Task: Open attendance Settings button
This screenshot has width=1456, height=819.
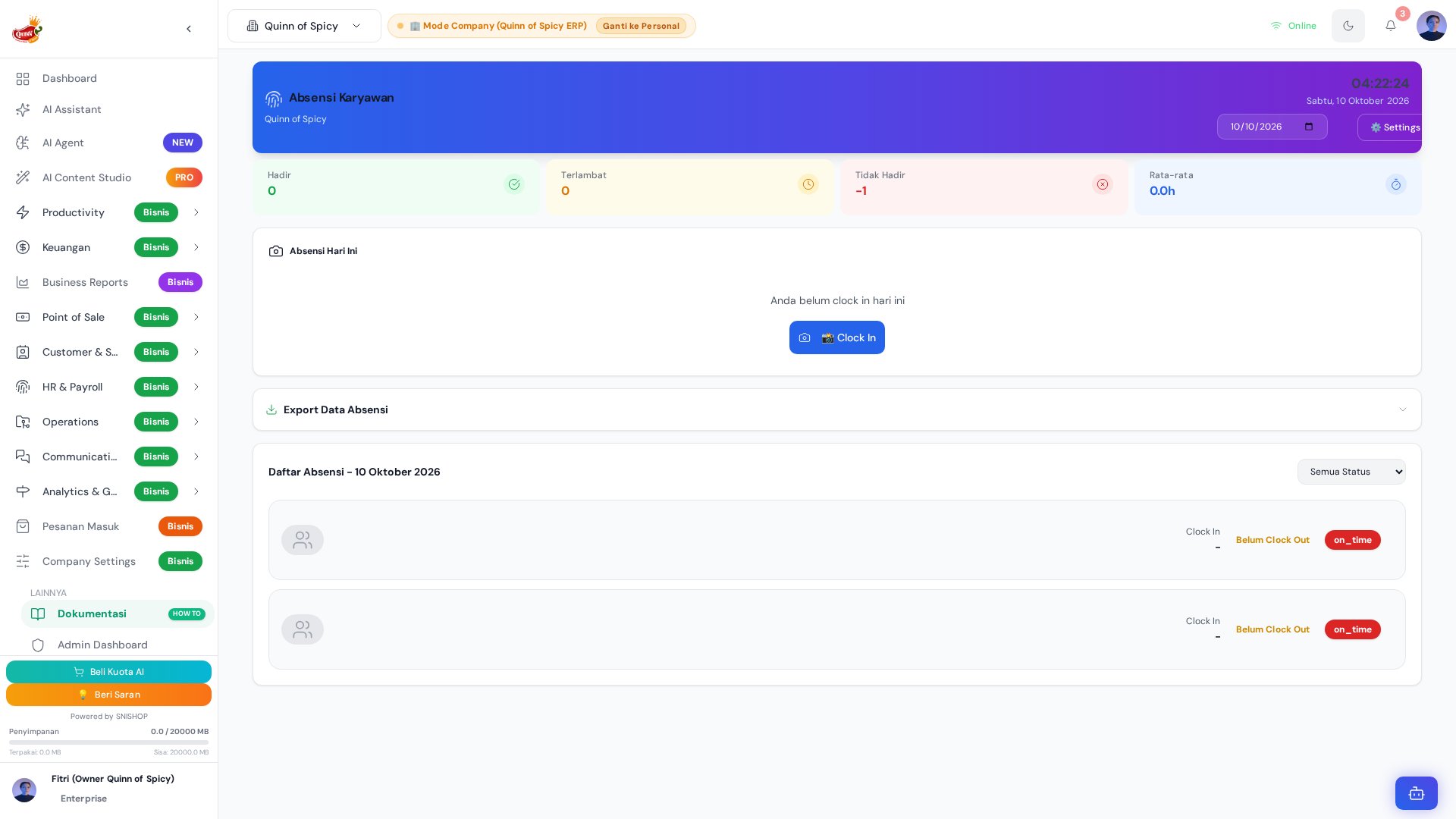Action: (x=1390, y=127)
